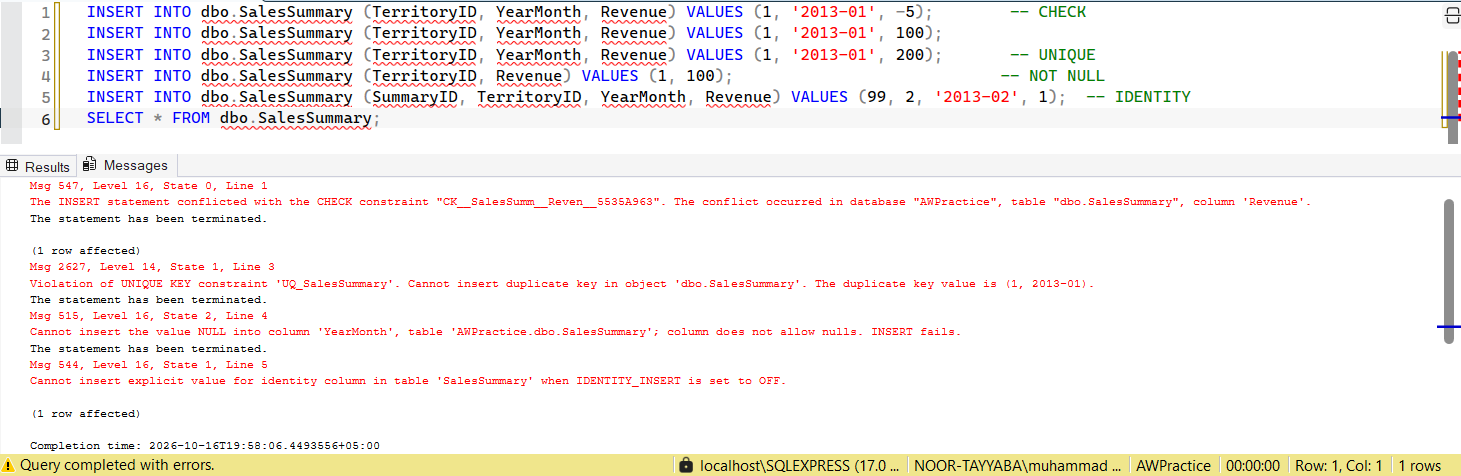The image size is (1461, 476).
Task: Click the 00:00:00 elapsed time entry
Action: [1253, 465]
